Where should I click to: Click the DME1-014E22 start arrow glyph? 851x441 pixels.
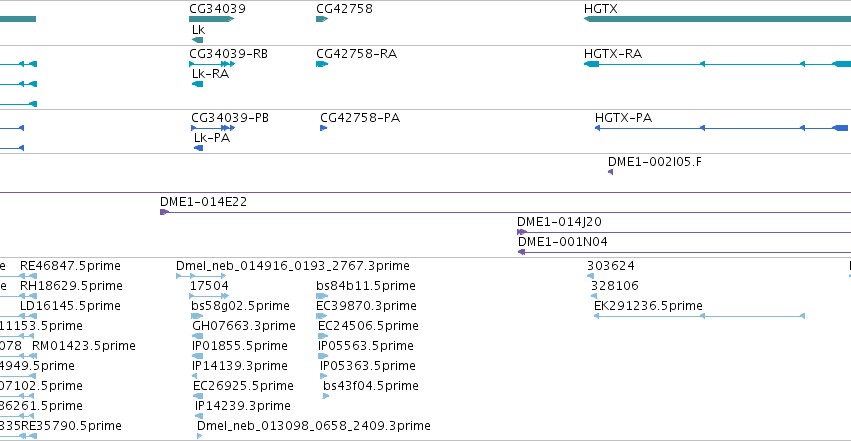[164, 212]
